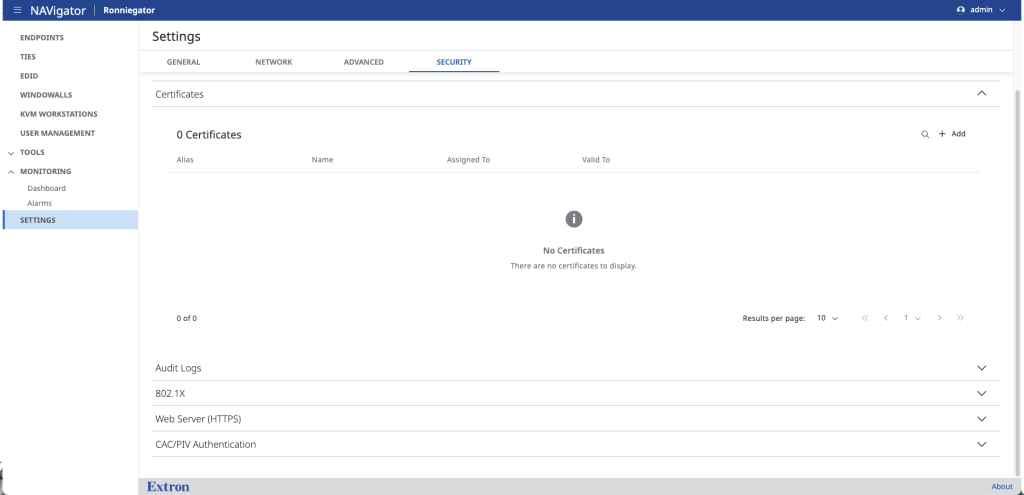This screenshot has width=1024, height=495.
Task: Click the Extron logo in footer
Action: 168,487
